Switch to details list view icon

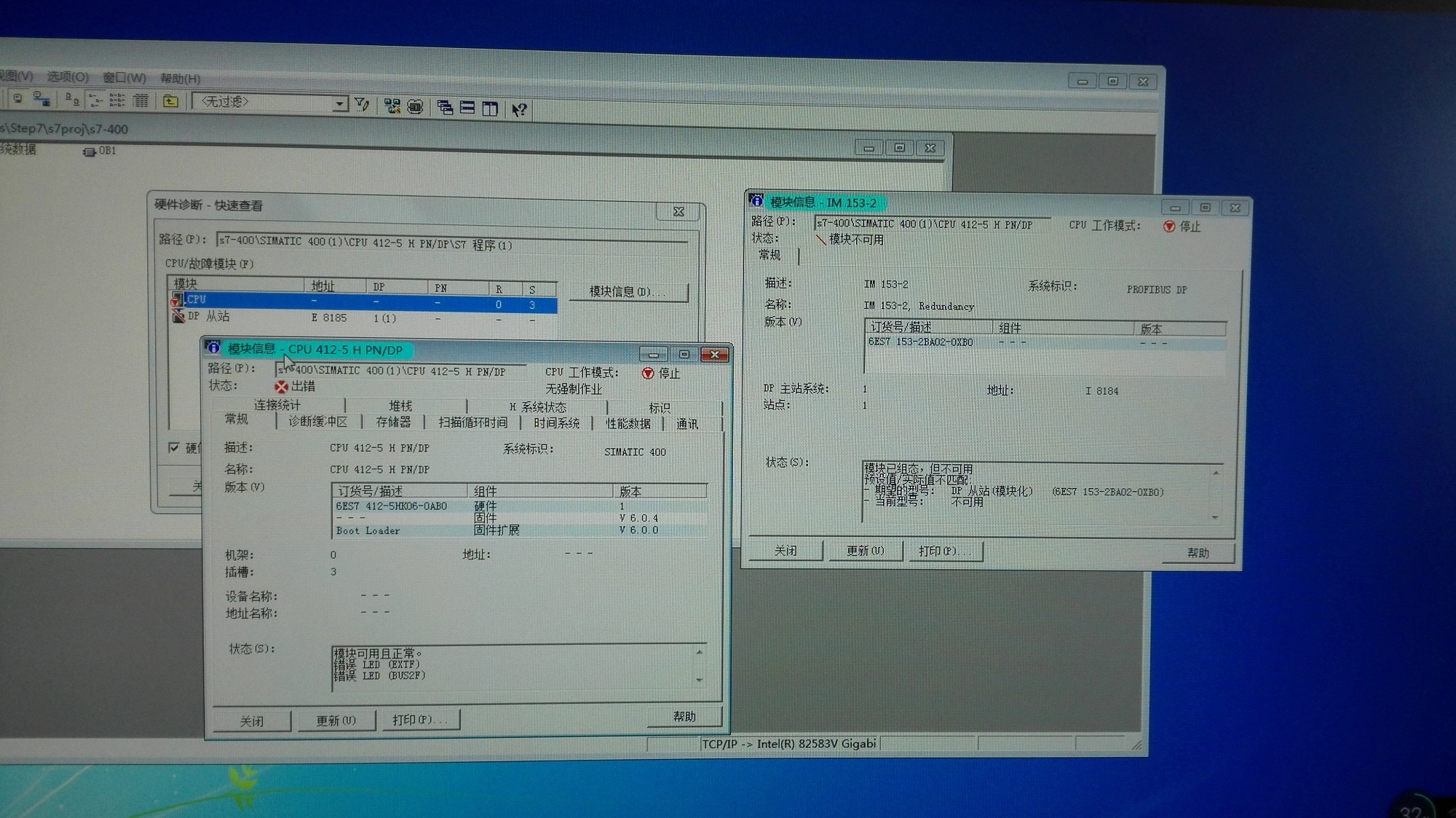coord(141,101)
